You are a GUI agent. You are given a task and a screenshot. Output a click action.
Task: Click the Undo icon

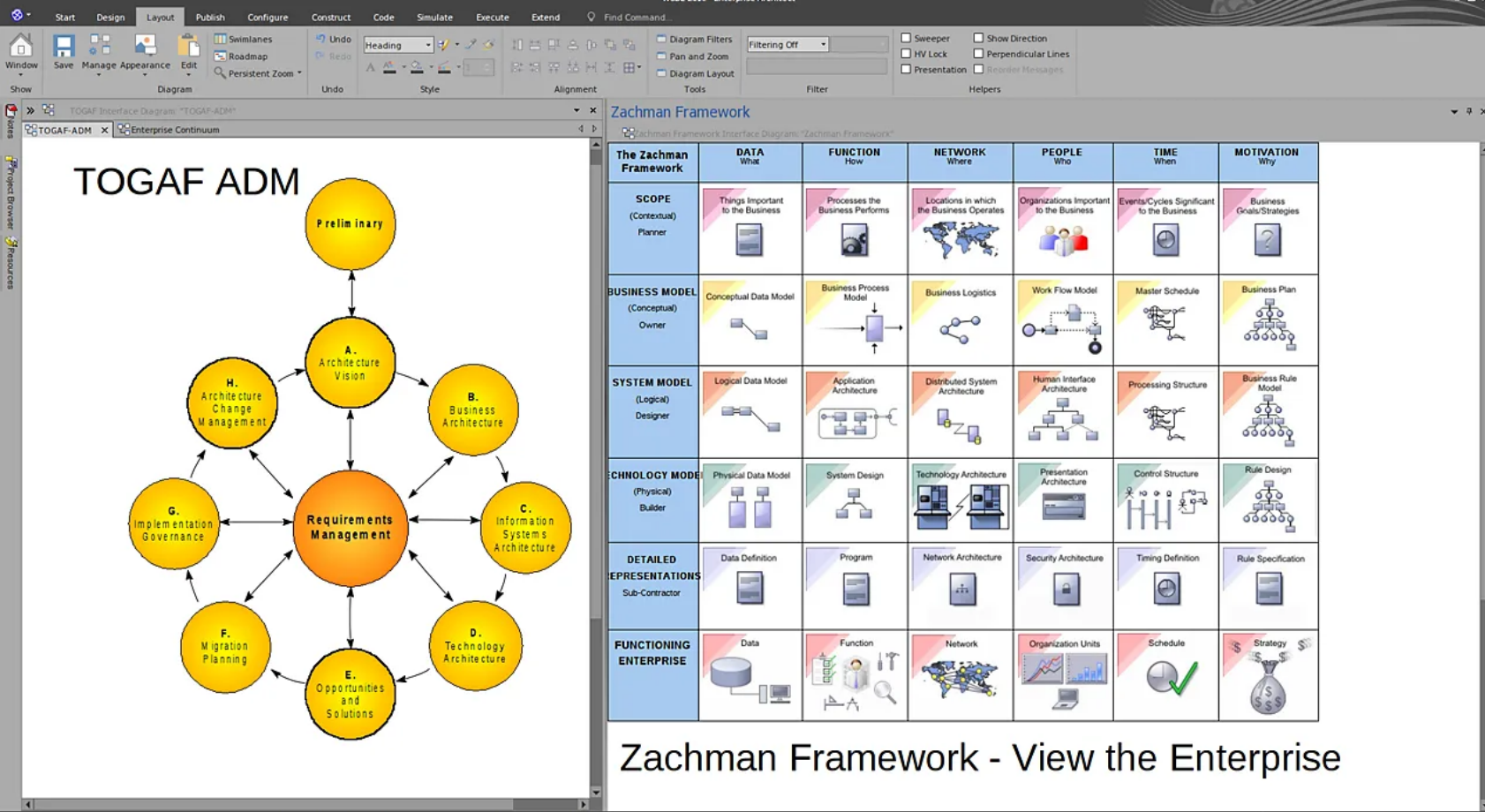pos(321,39)
